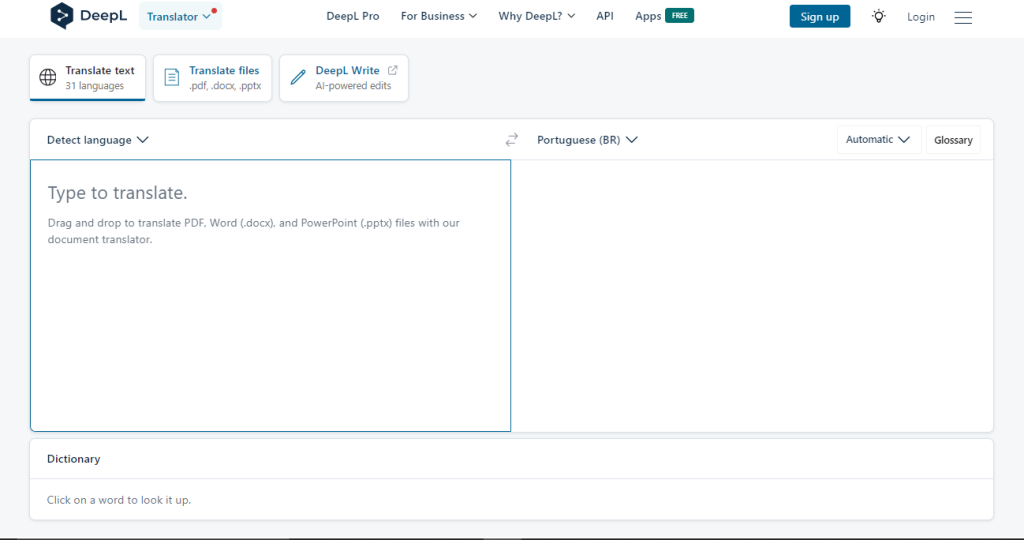This screenshot has height=540, width=1024.
Task: Click the document icon in Translate files
Action: [171, 77]
